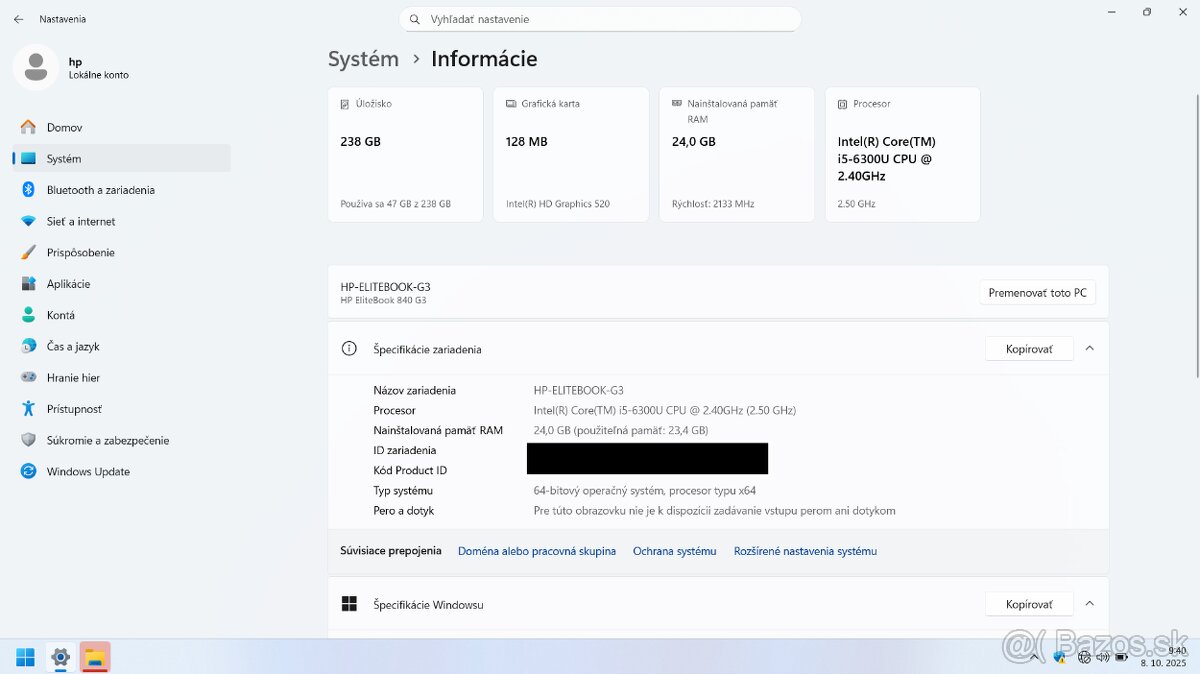Viewport: 1200px width, 674px height.
Task: Click the Premenovať toto PC button
Action: (x=1037, y=293)
